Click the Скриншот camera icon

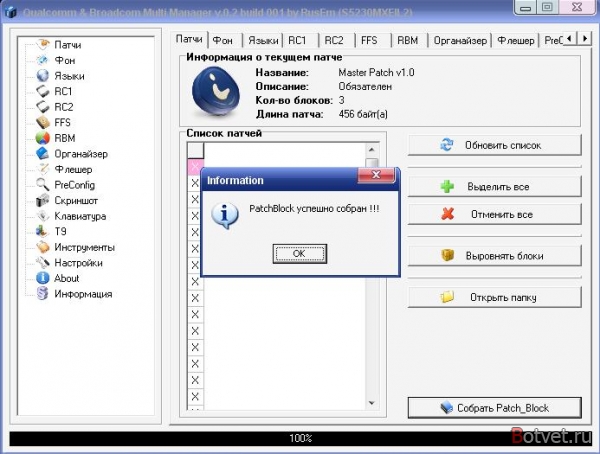[x=42, y=200]
